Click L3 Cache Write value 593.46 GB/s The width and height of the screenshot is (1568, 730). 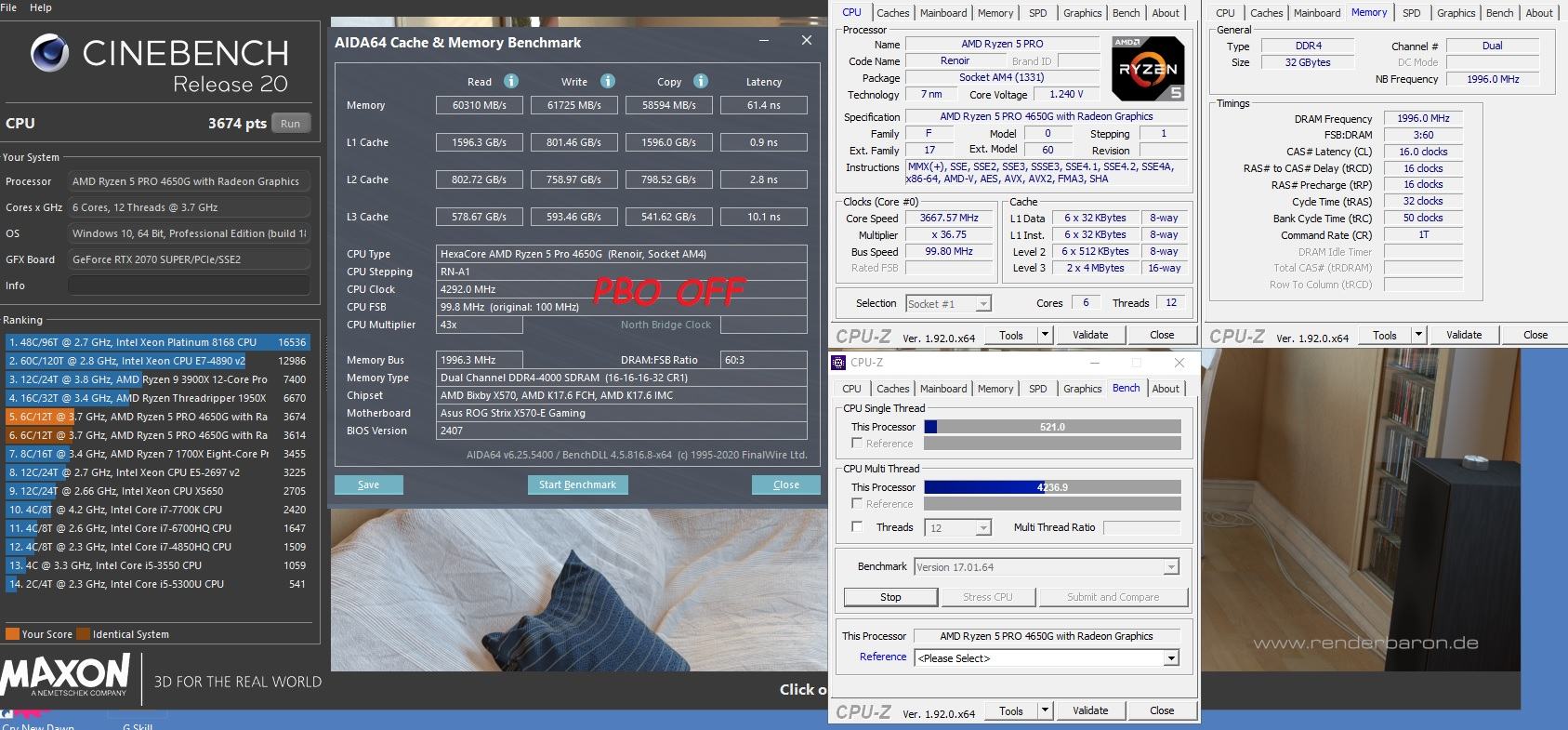pyautogui.click(x=574, y=217)
